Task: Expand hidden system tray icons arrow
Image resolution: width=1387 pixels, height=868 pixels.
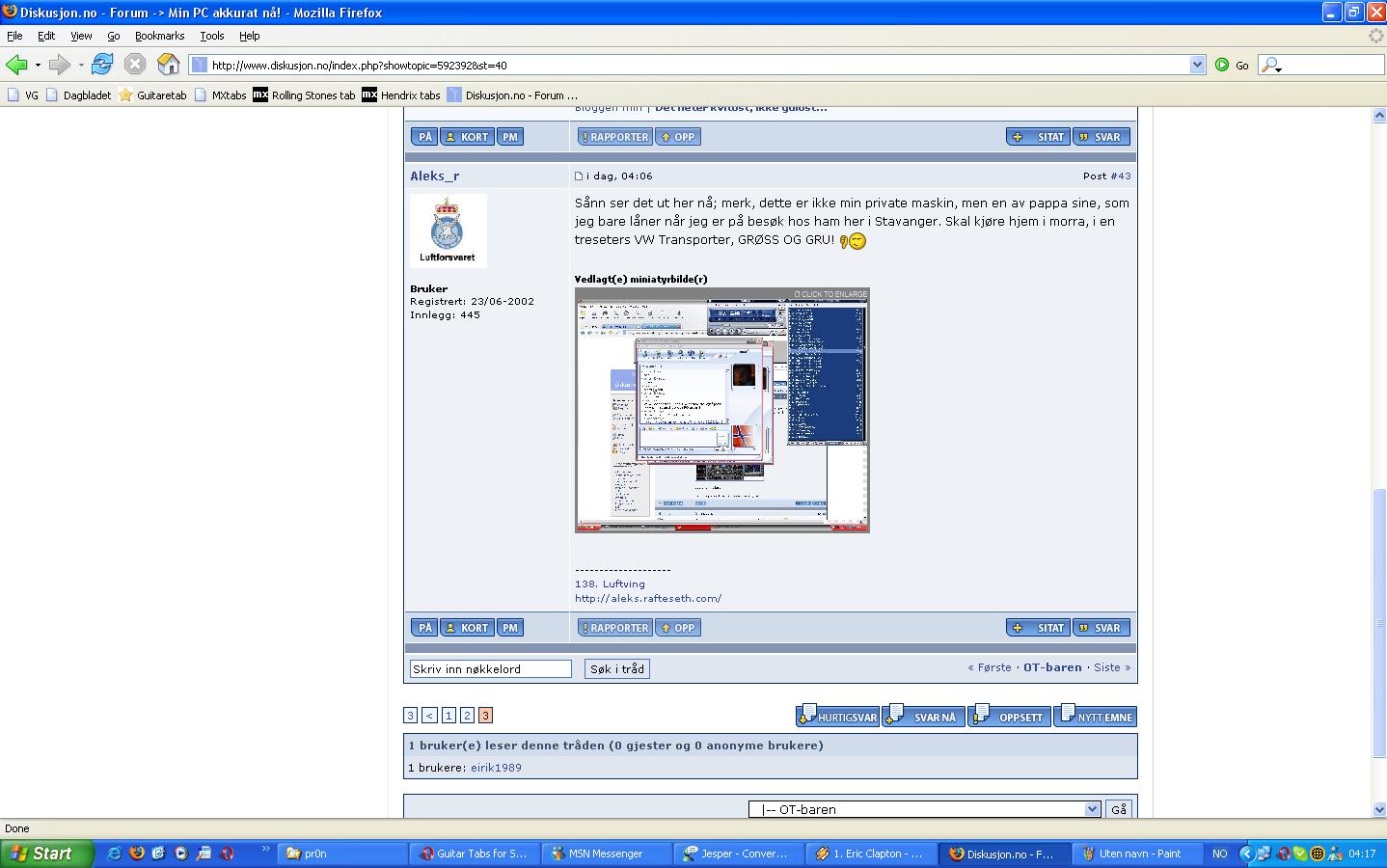Action: click(x=1245, y=854)
